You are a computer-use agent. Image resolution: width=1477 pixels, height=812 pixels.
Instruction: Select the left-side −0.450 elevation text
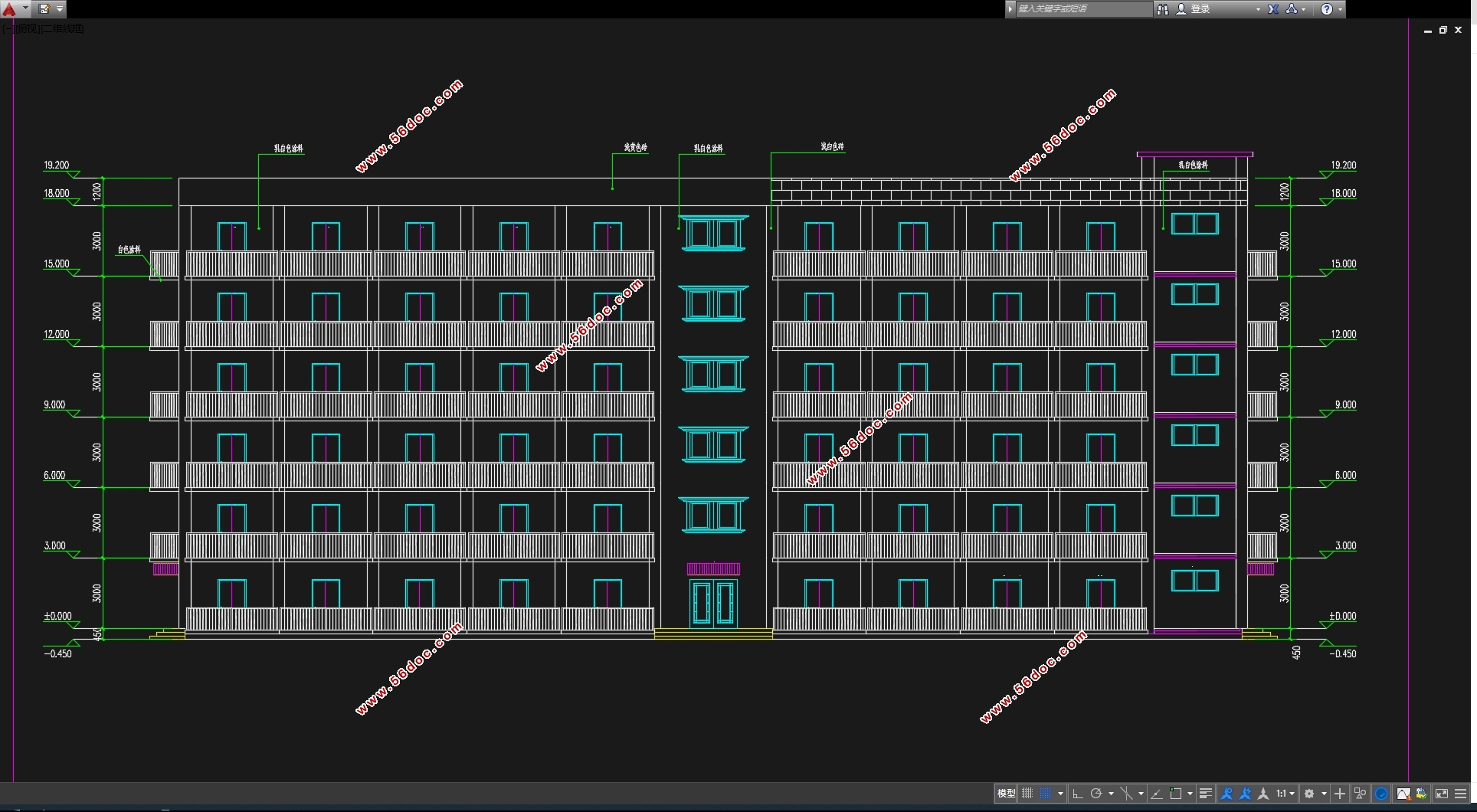57,654
